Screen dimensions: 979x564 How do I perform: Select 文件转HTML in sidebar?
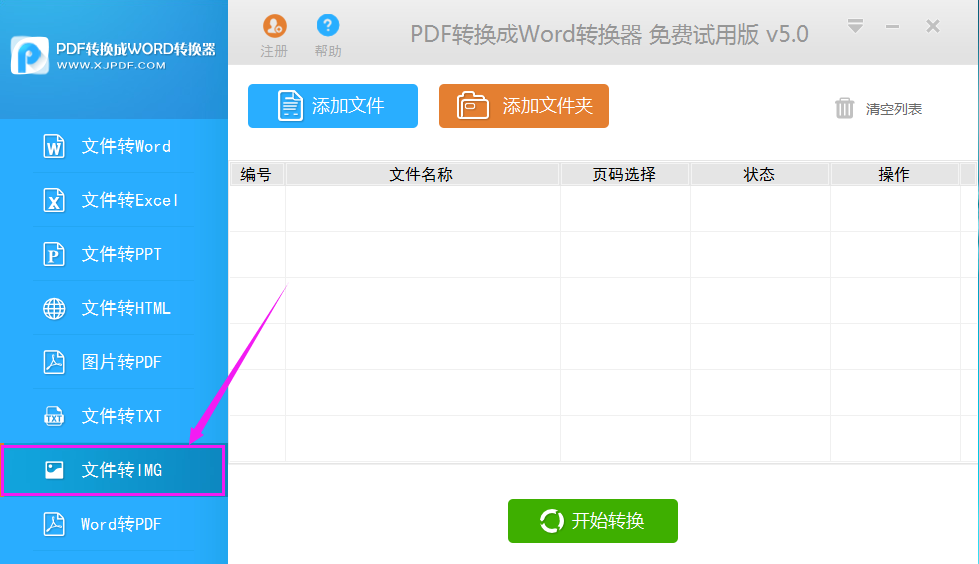(x=113, y=308)
